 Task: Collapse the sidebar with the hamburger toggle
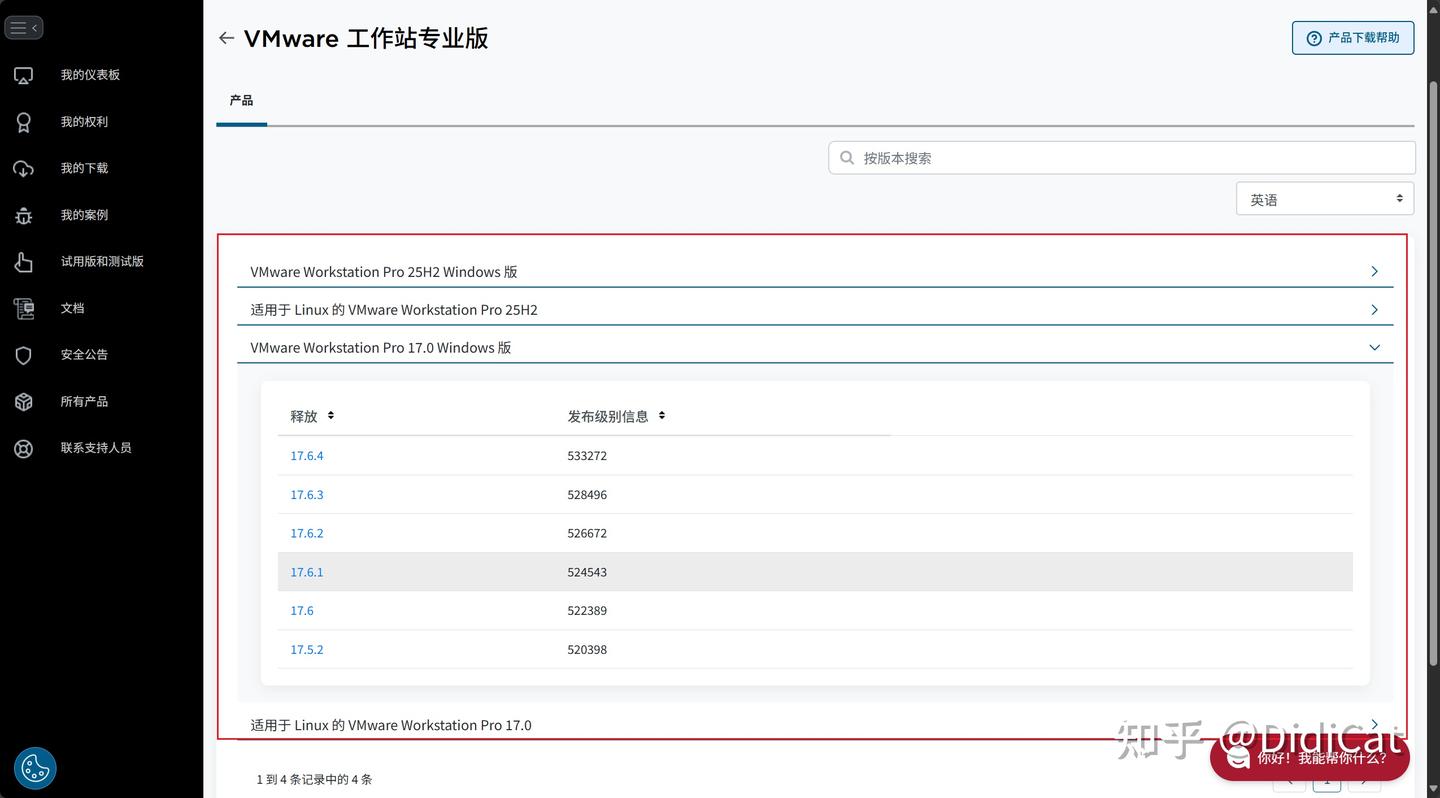click(23, 28)
